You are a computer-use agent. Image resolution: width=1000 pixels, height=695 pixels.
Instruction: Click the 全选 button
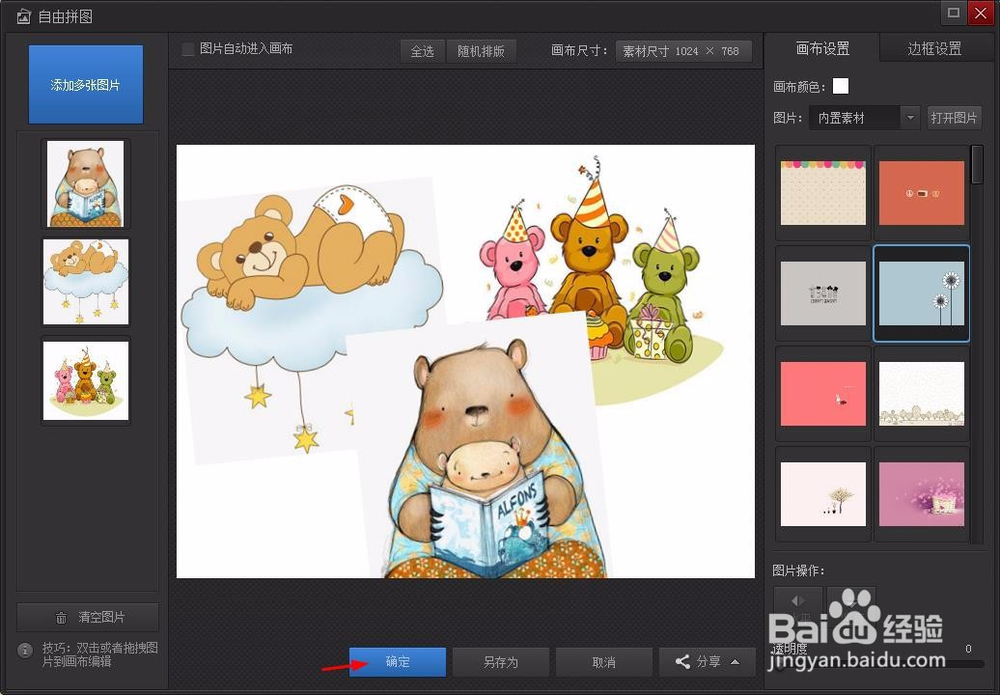422,51
